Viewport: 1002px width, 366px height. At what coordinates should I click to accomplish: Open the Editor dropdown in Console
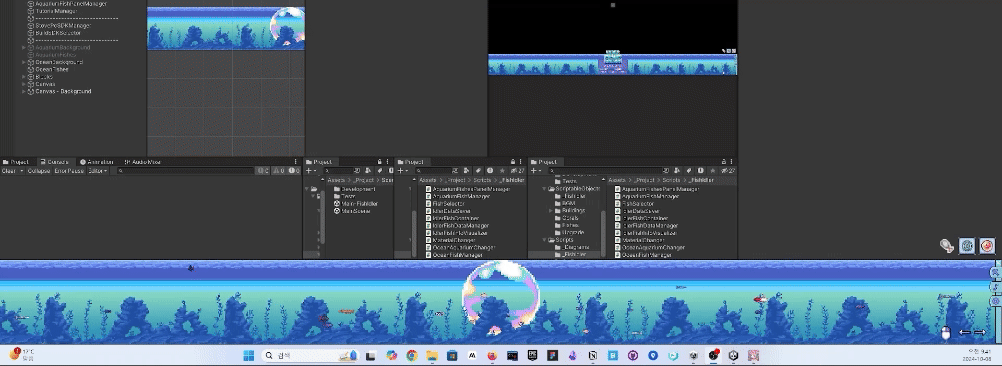[x=97, y=171]
